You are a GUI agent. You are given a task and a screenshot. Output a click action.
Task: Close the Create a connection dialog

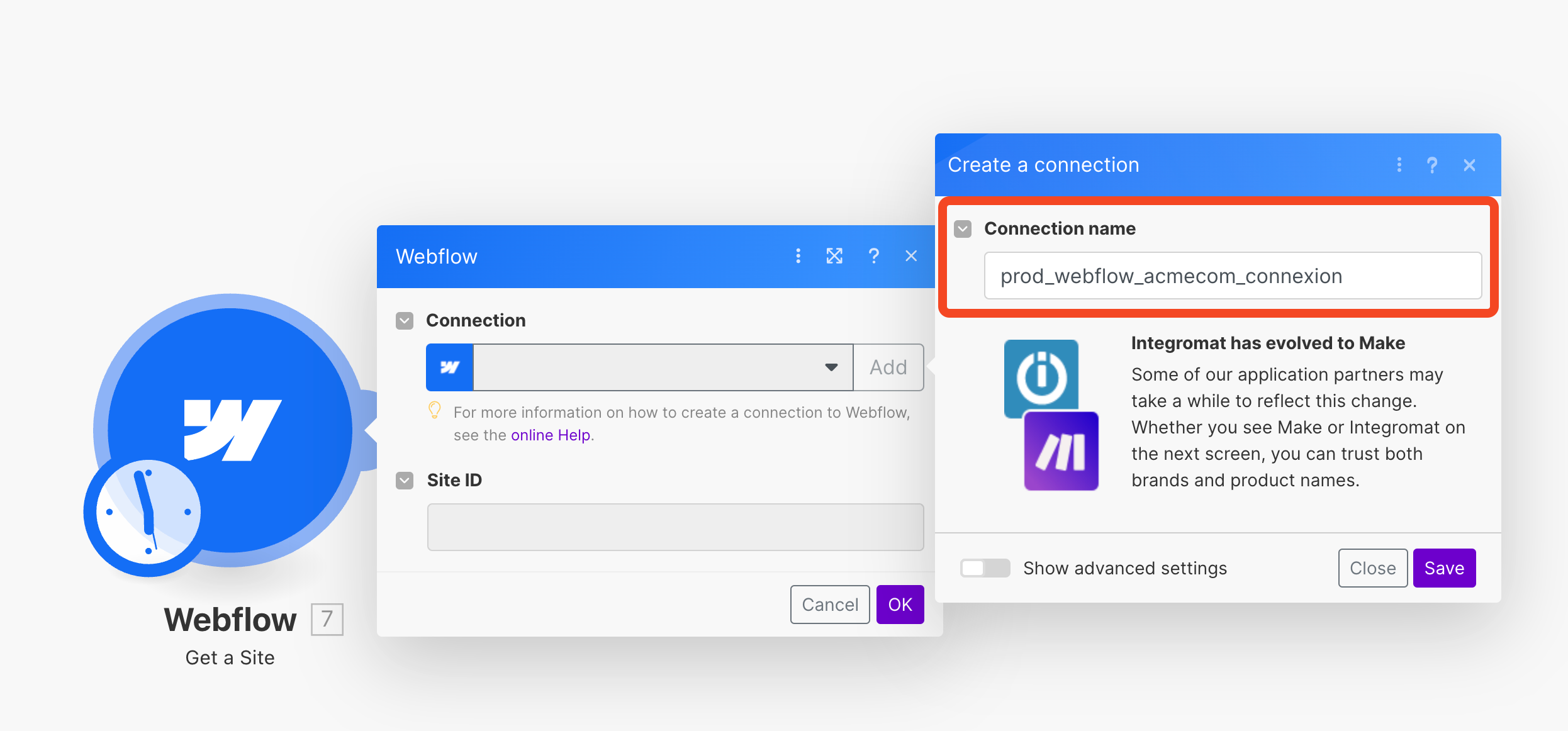click(1469, 165)
